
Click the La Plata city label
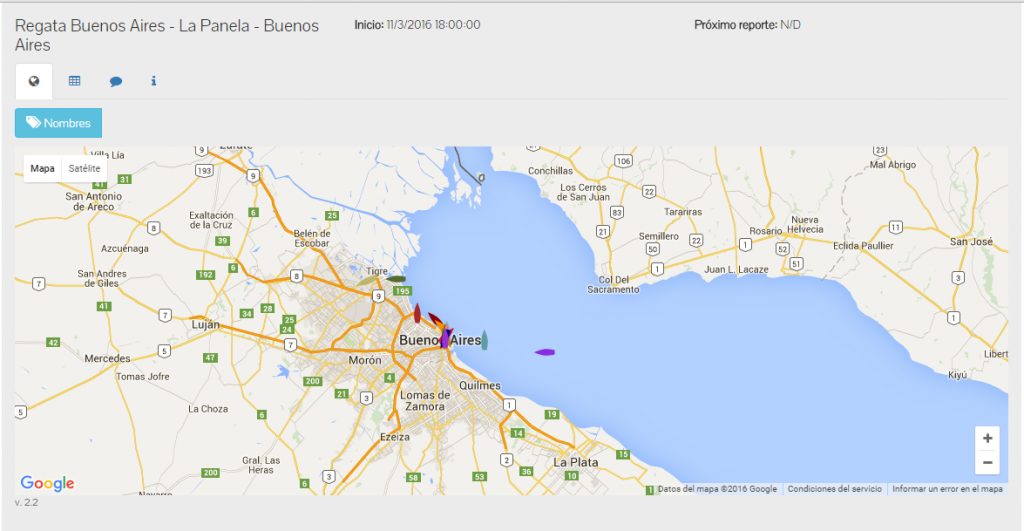click(x=575, y=462)
